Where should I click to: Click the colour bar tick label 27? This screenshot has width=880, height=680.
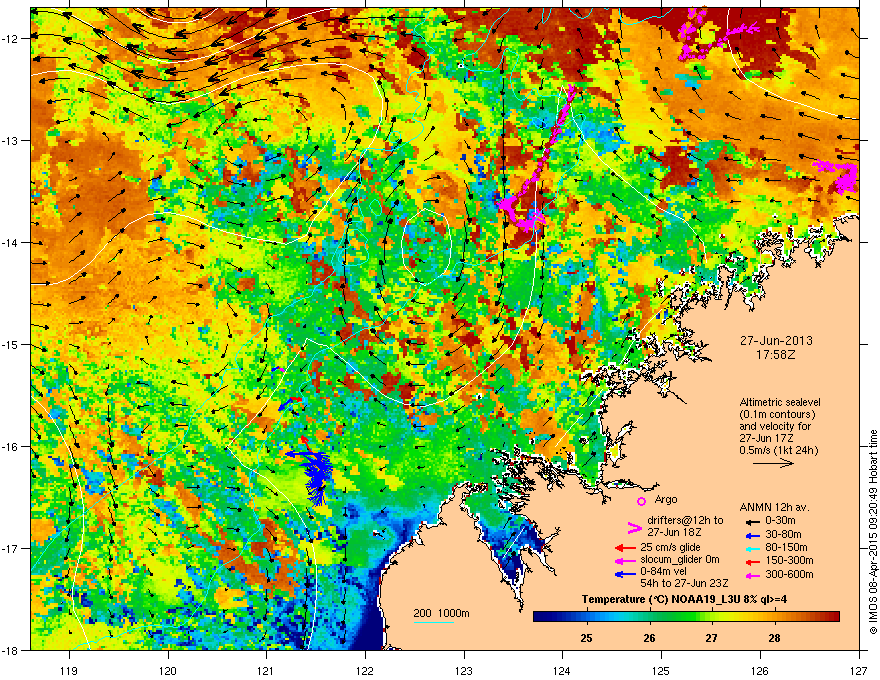click(x=712, y=638)
